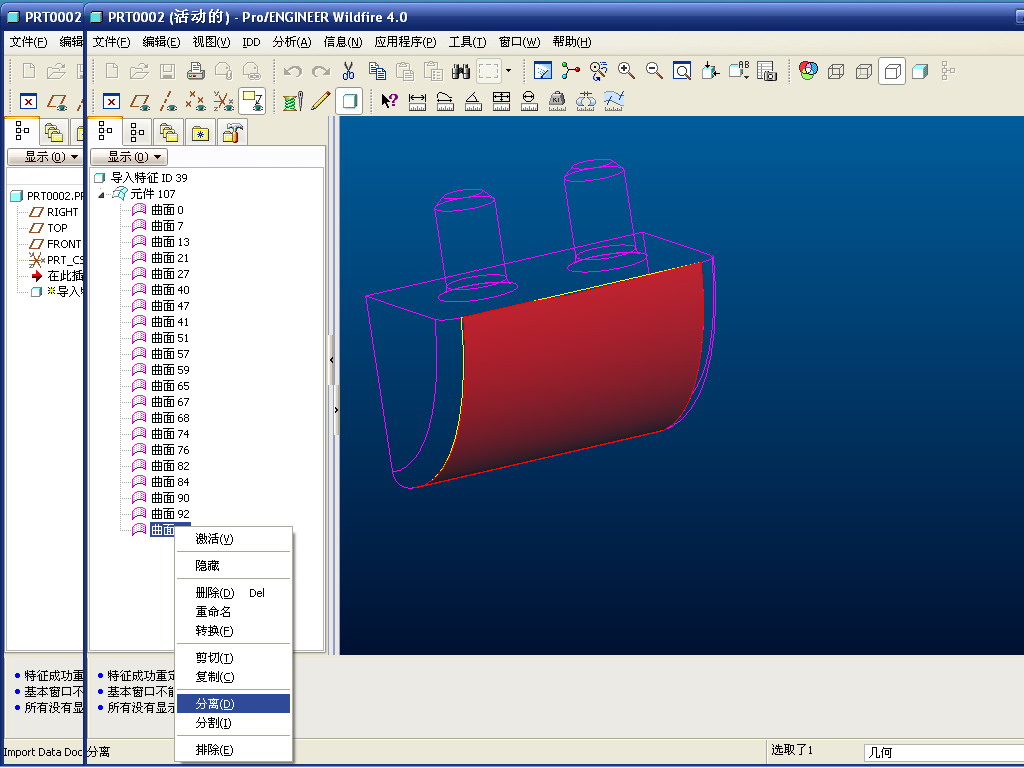The height and width of the screenshot is (768, 1024).
Task: Open the View manager icon
Action: tap(767, 71)
